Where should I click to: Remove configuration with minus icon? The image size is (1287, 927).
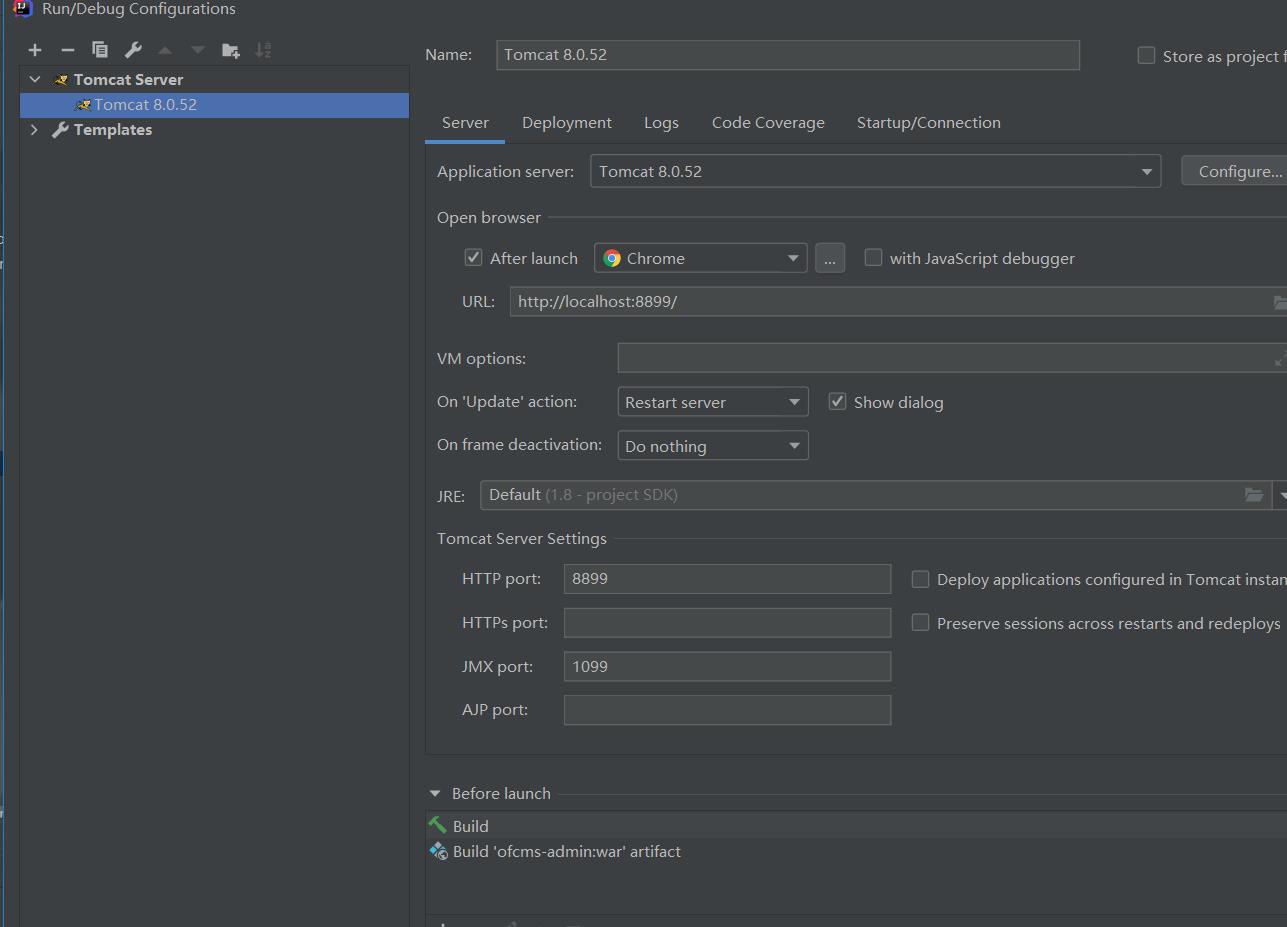(x=67, y=50)
